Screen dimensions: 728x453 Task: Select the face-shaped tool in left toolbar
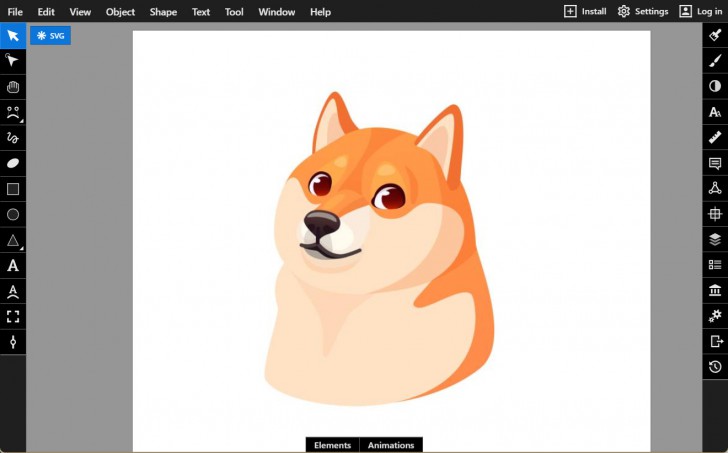tap(13, 112)
